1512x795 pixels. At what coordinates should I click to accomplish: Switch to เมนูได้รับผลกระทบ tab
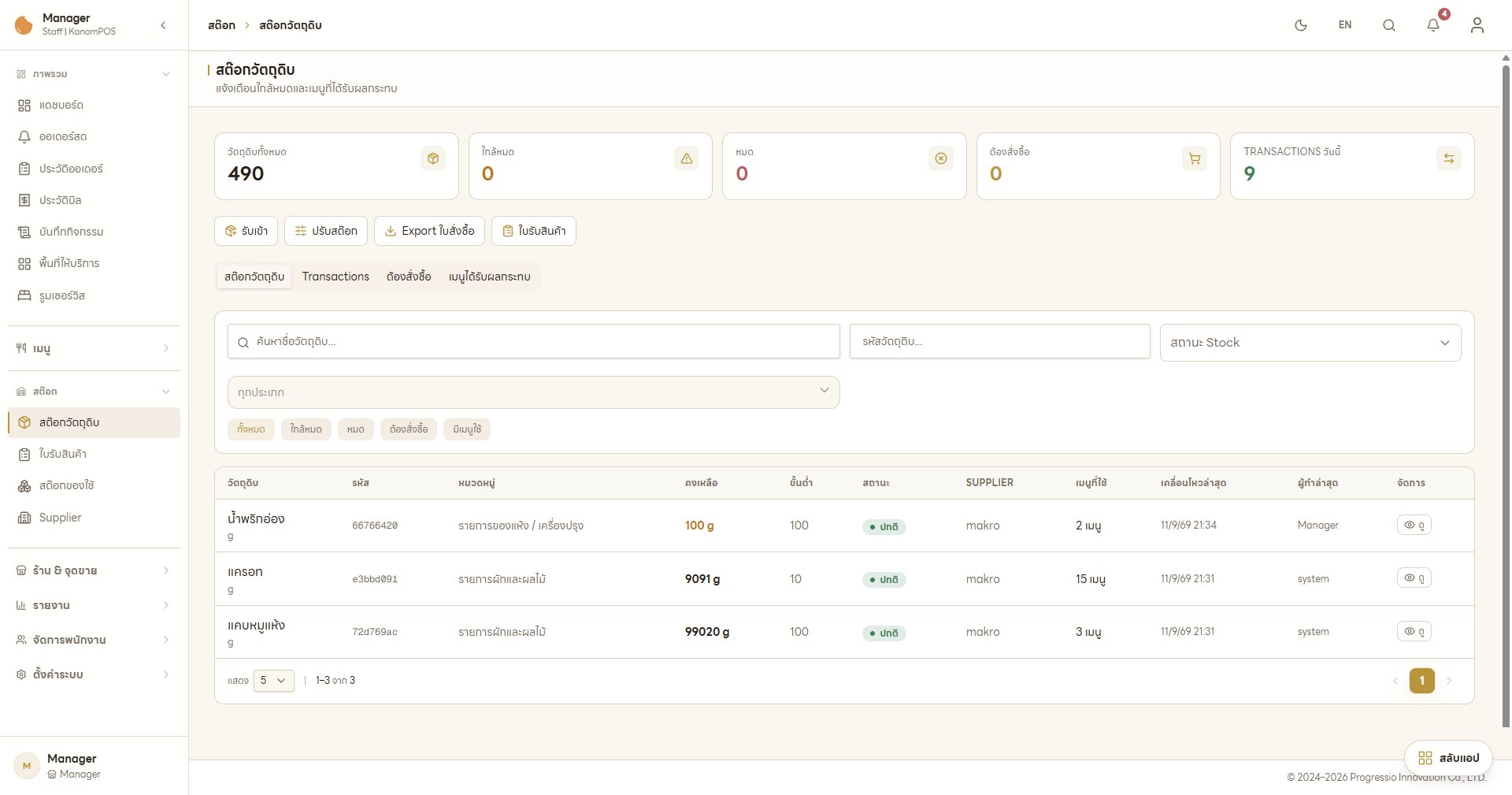490,277
